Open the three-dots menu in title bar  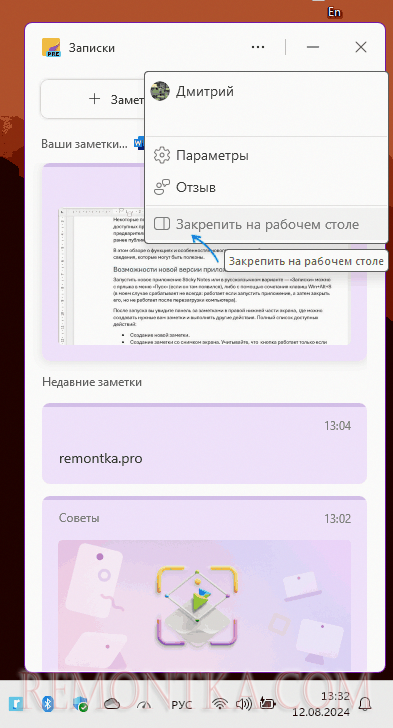pos(258,47)
